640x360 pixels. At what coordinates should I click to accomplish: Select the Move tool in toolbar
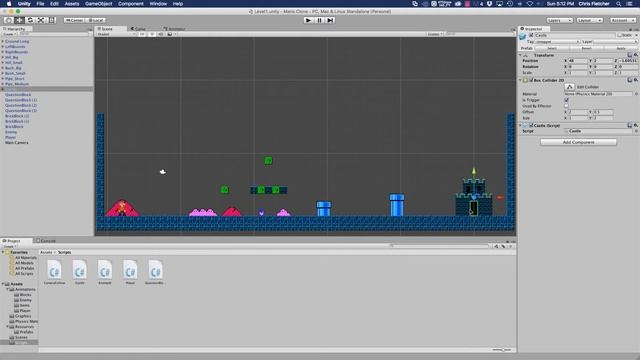[x=19, y=20]
